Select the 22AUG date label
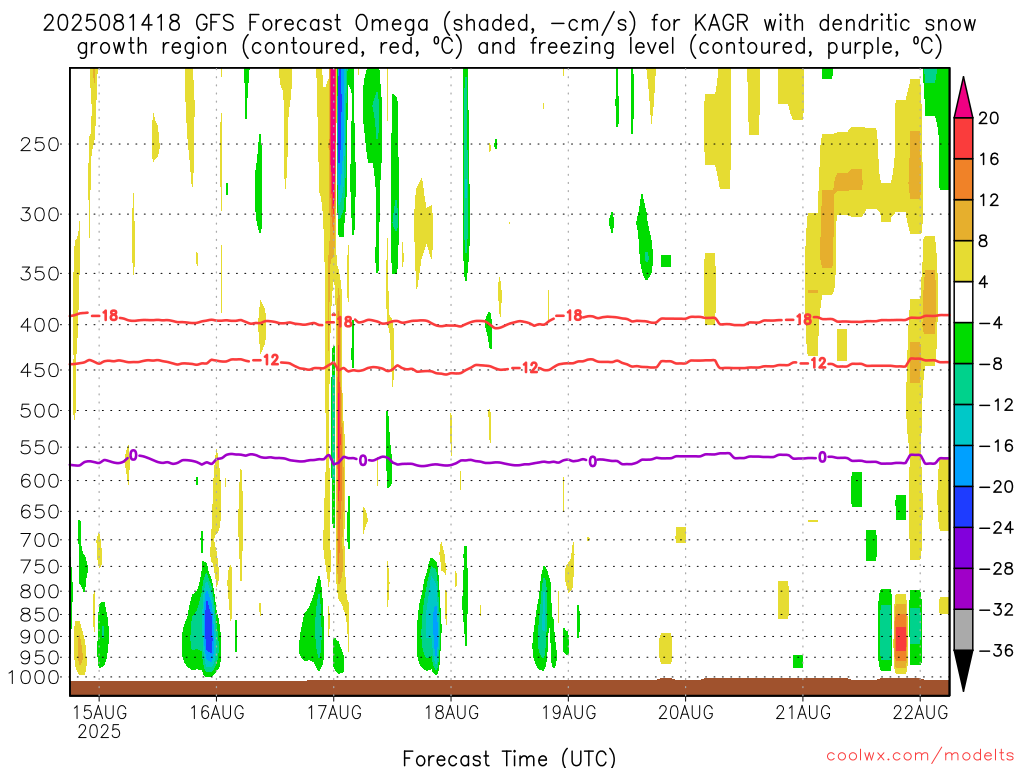 point(920,712)
